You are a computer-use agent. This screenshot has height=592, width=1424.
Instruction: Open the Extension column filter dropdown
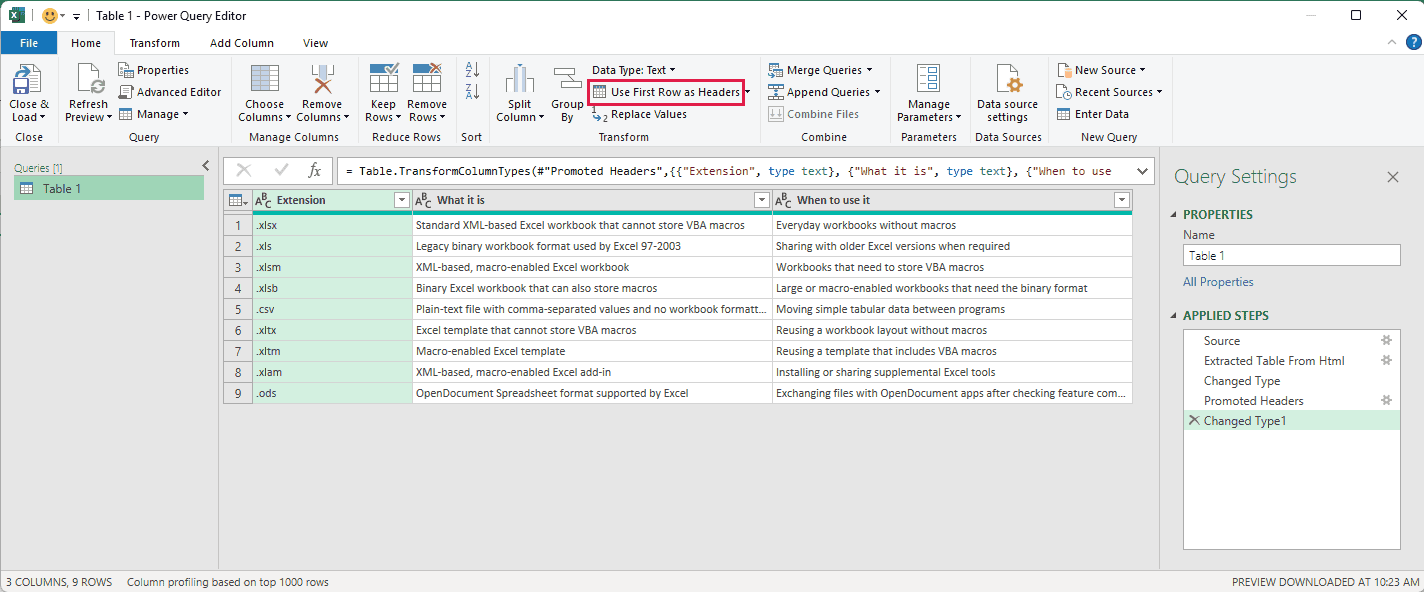click(x=402, y=200)
